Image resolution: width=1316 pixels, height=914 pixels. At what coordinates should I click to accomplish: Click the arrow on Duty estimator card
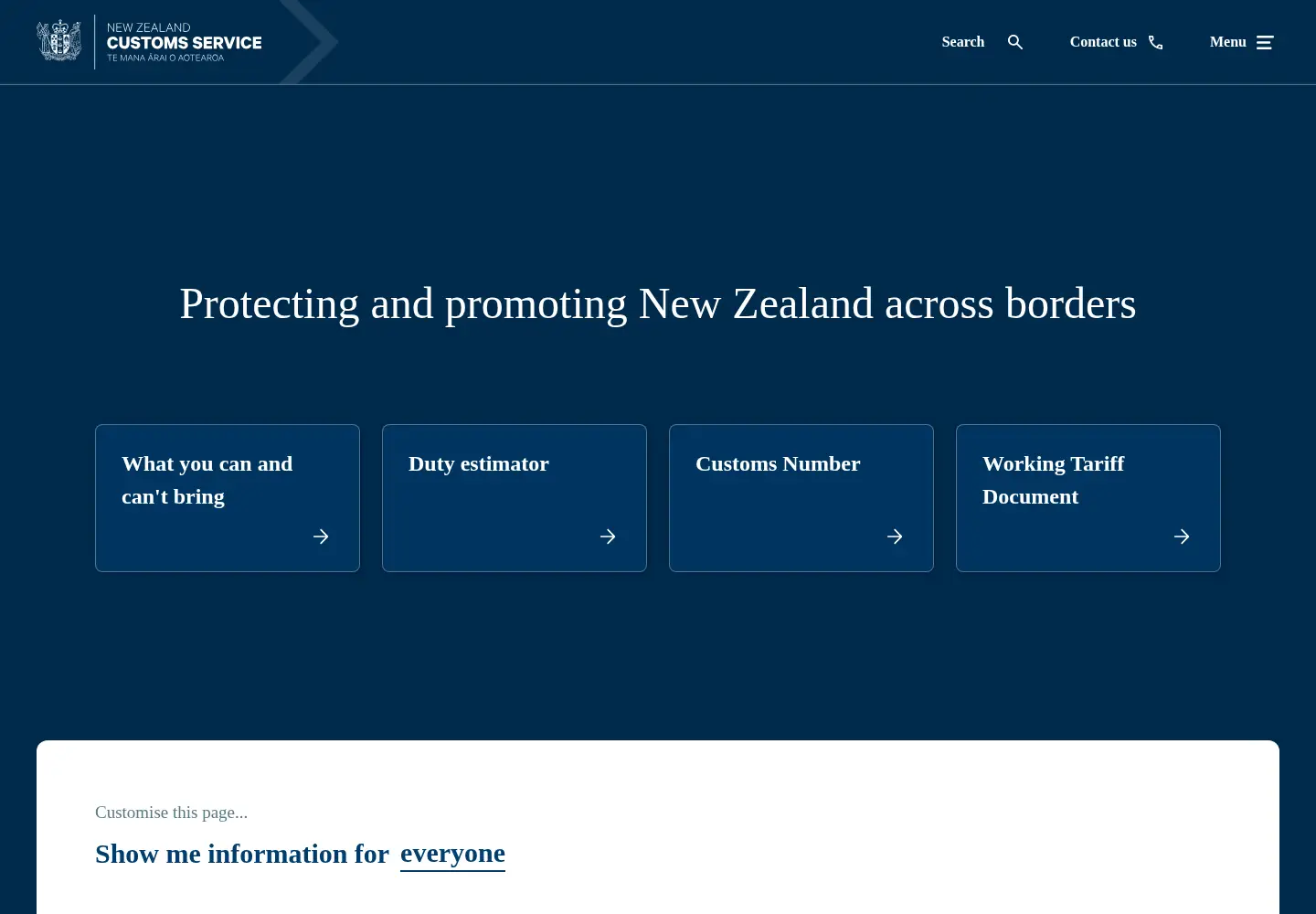click(x=608, y=537)
